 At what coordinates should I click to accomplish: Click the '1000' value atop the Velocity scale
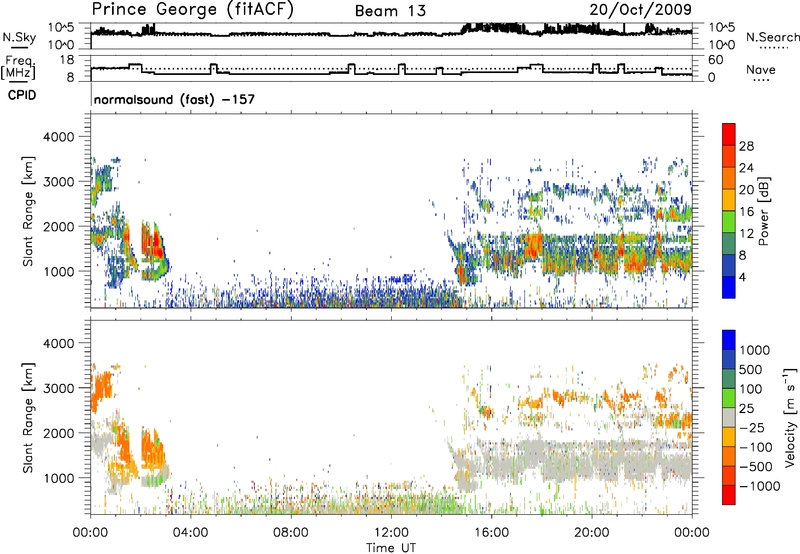click(755, 350)
